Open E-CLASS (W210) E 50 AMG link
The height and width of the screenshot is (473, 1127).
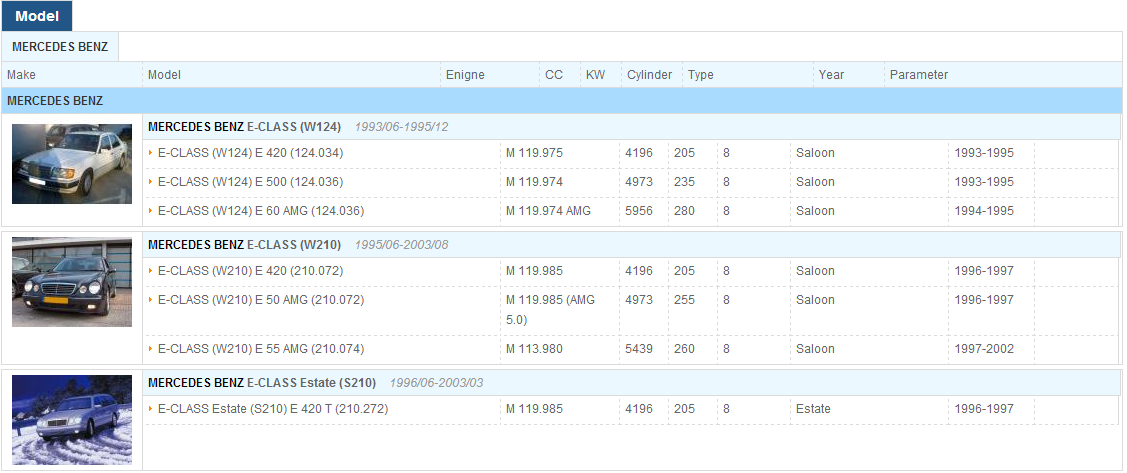point(261,300)
